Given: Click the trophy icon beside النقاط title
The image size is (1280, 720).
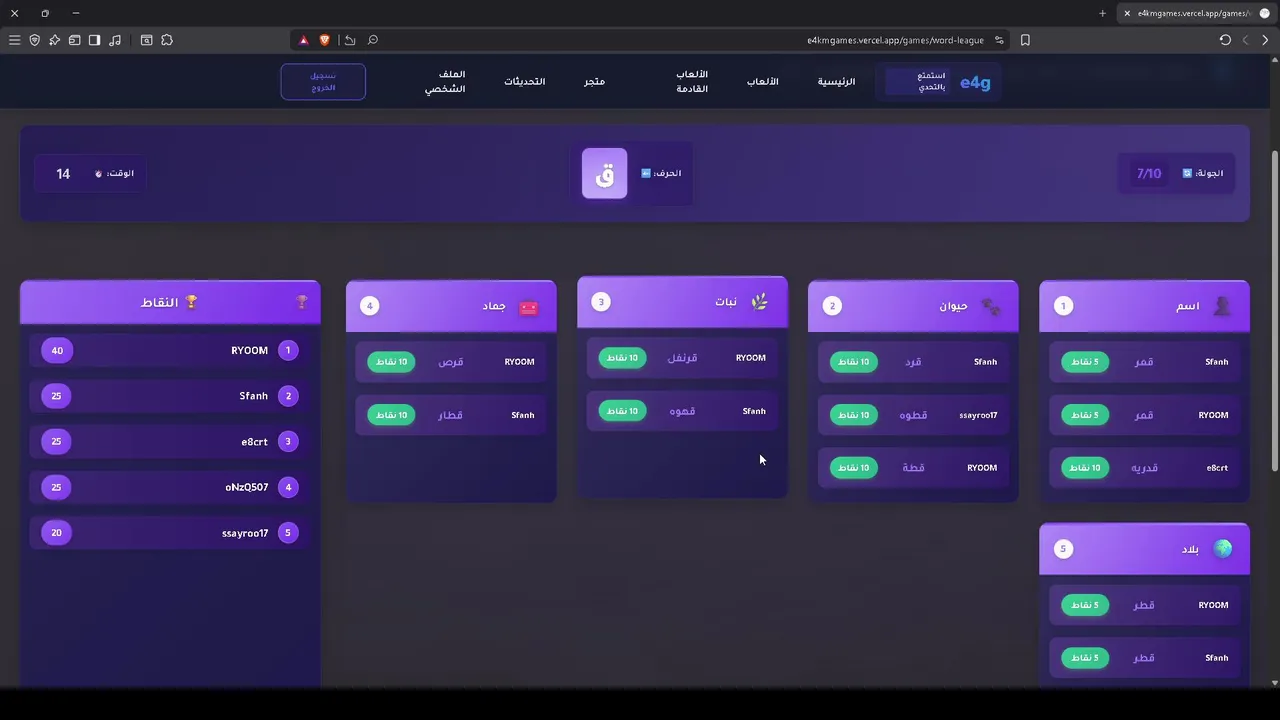Looking at the screenshot, I should point(191,302).
